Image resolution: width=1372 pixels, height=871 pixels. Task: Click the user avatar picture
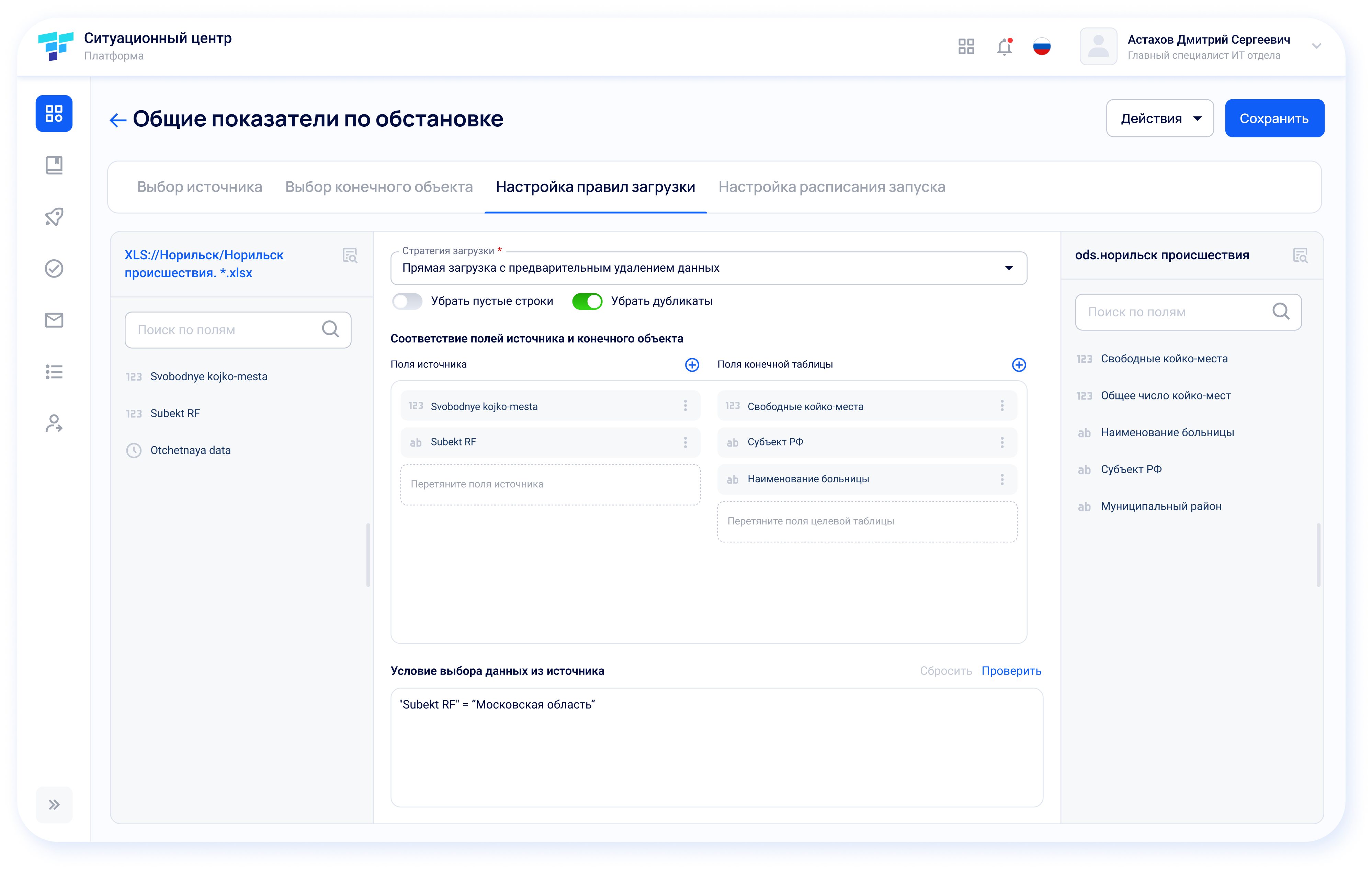point(1099,46)
